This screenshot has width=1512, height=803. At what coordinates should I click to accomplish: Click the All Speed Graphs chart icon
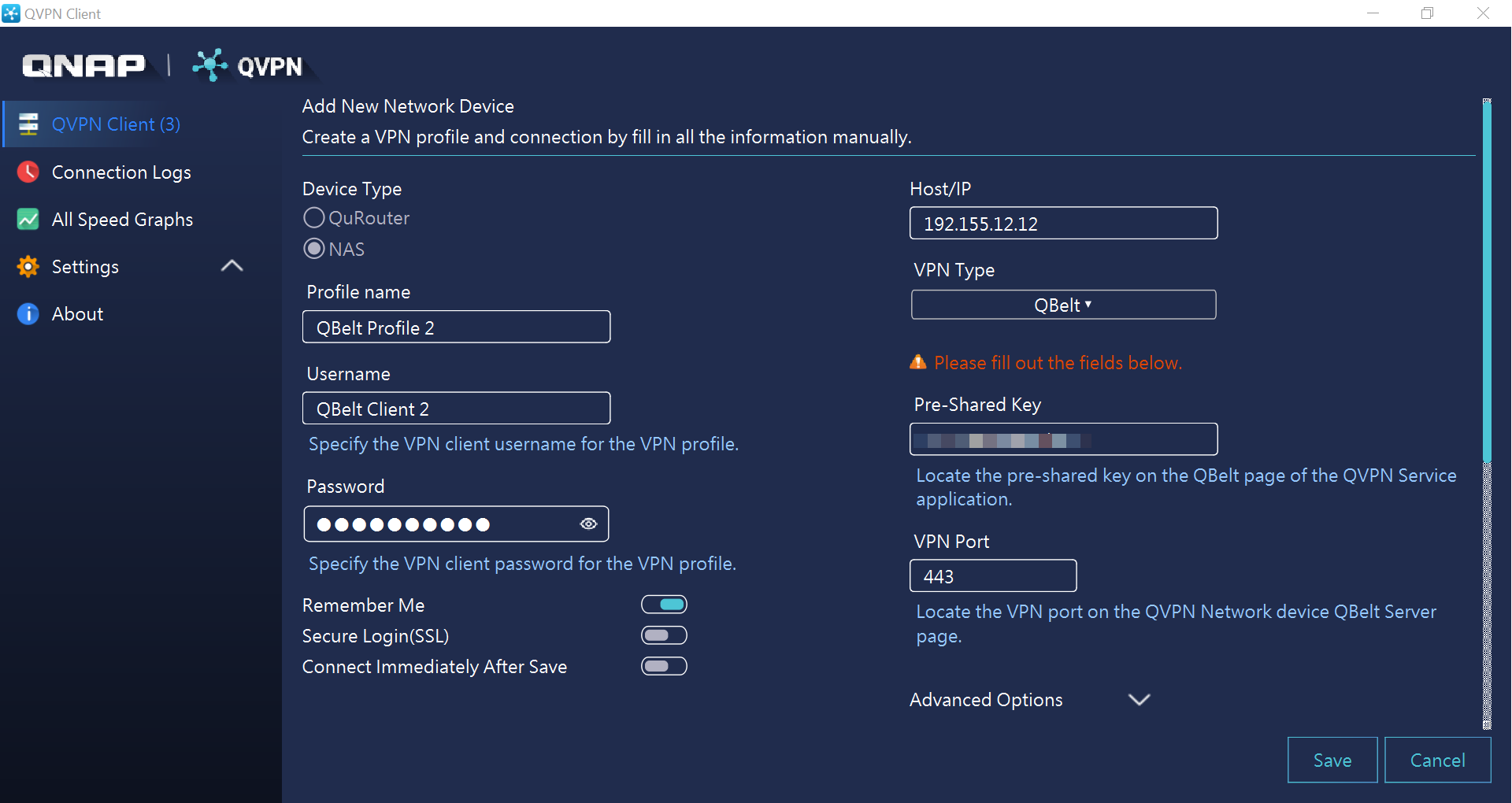point(28,220)
